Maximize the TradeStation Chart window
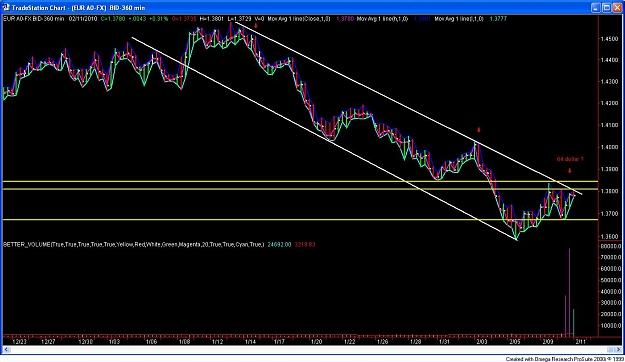The image size is (625, 362). click(606, 8)
